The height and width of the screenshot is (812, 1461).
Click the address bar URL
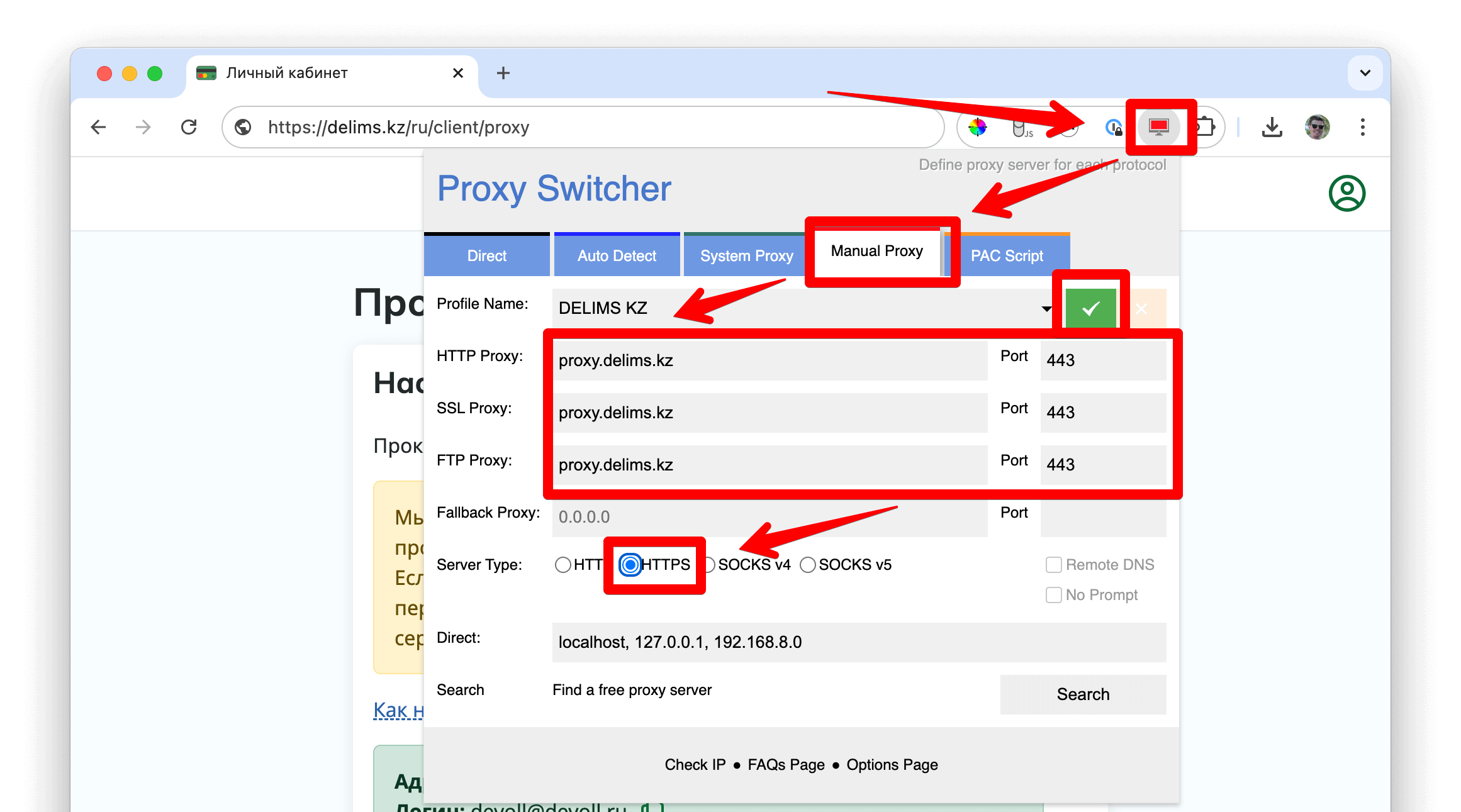[x=398, y=127]
